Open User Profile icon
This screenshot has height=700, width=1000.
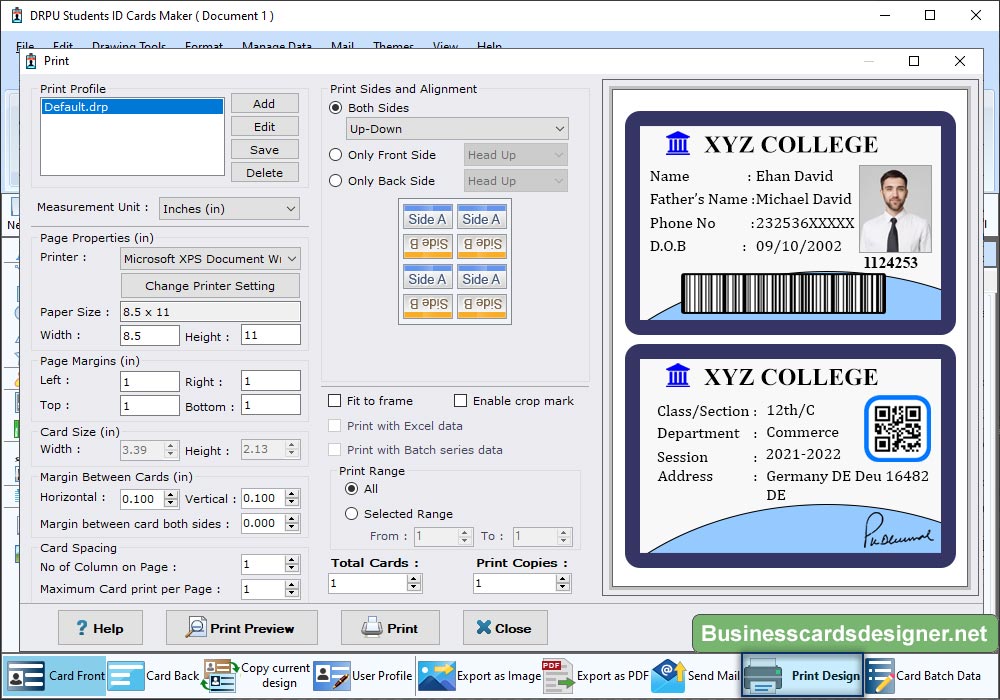332,676
